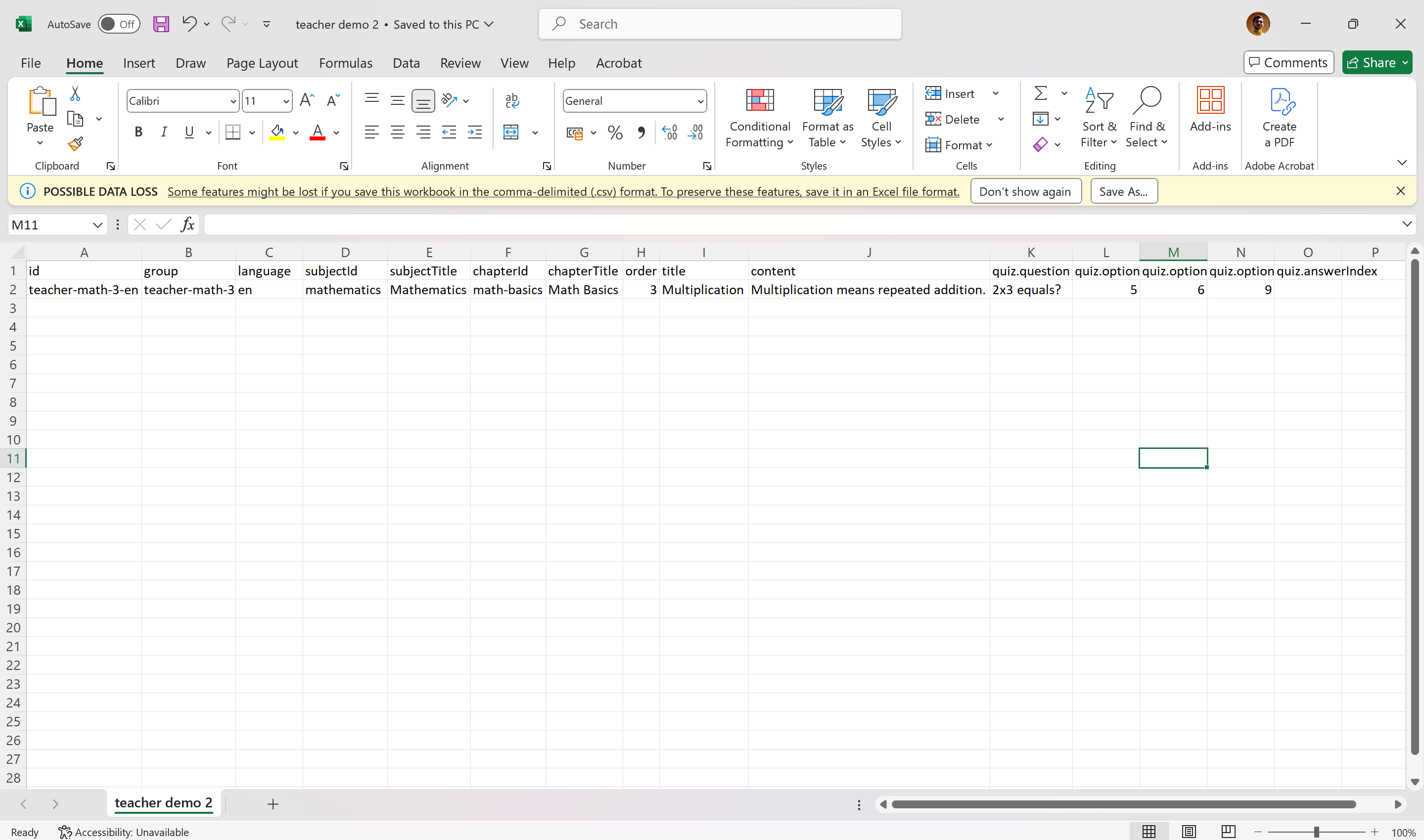Switch to Page Layout view in status bar
Image resolution: width=1424 pixels, height=840 pixels.
tap(1189, 831)
